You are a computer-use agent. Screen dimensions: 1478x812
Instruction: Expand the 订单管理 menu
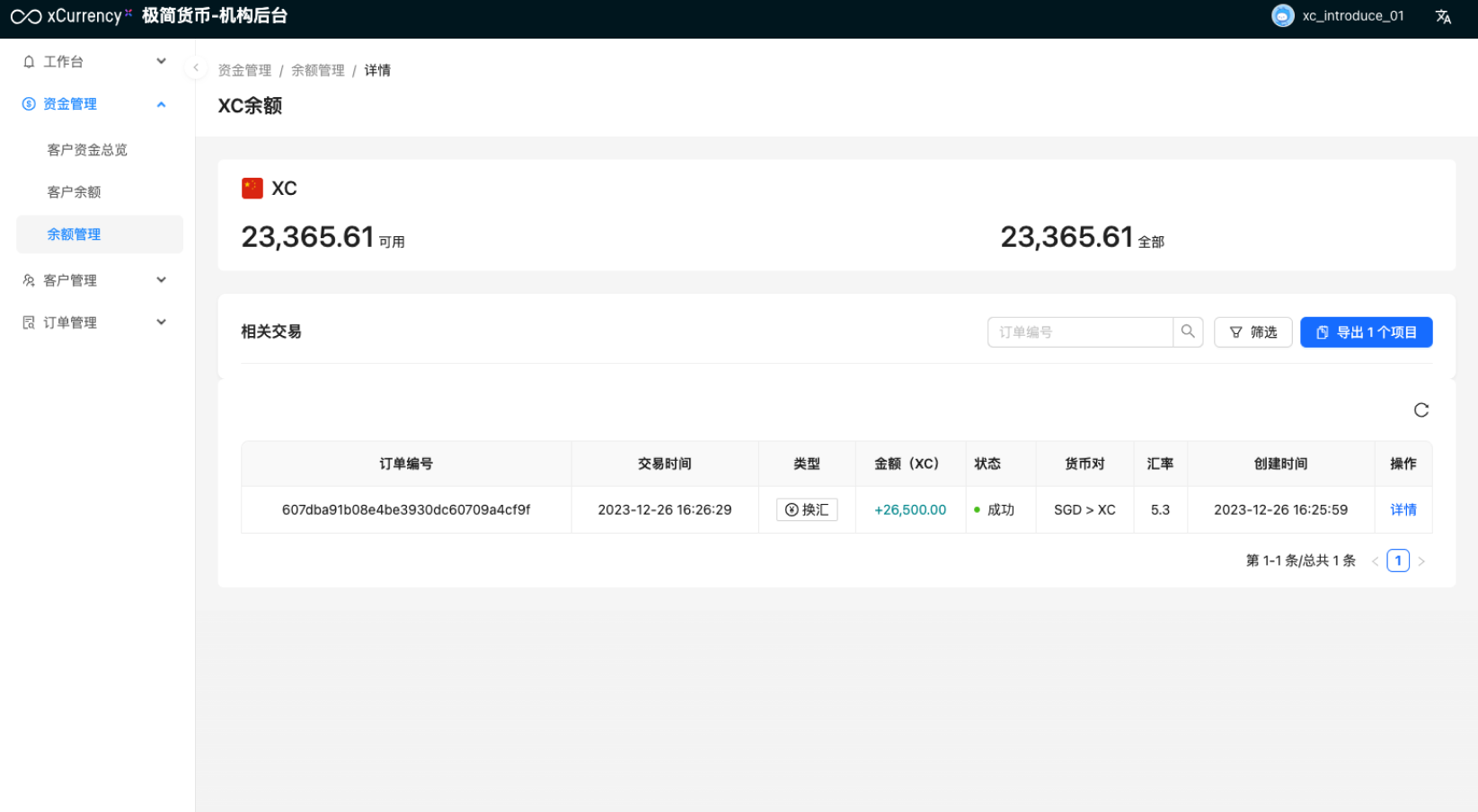(x=94, y=322)
